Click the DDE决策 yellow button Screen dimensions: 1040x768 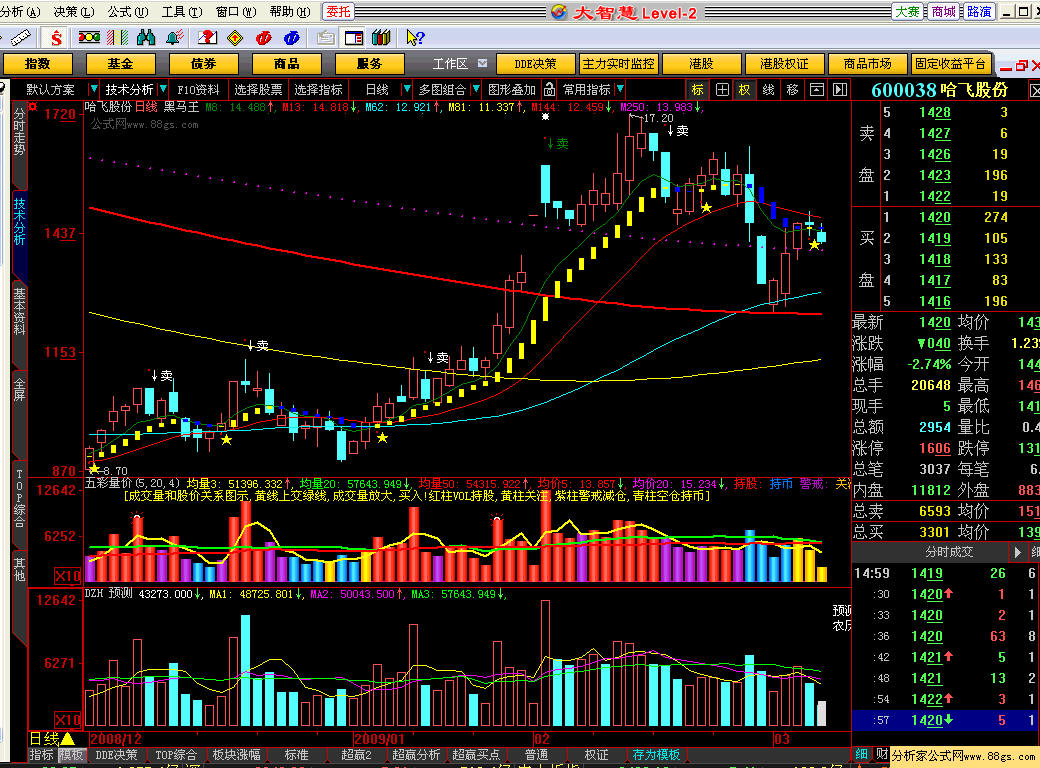535,64
